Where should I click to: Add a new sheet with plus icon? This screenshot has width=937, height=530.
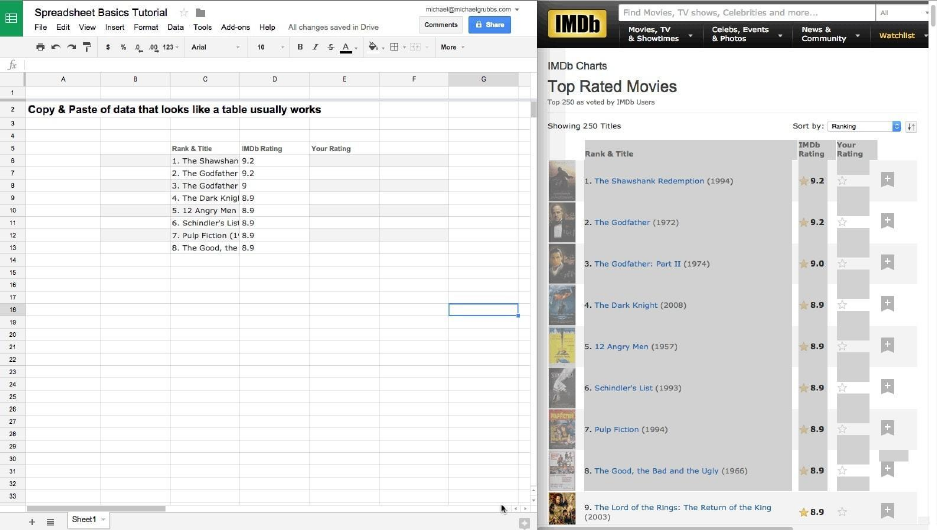click(x=32, y=522)
